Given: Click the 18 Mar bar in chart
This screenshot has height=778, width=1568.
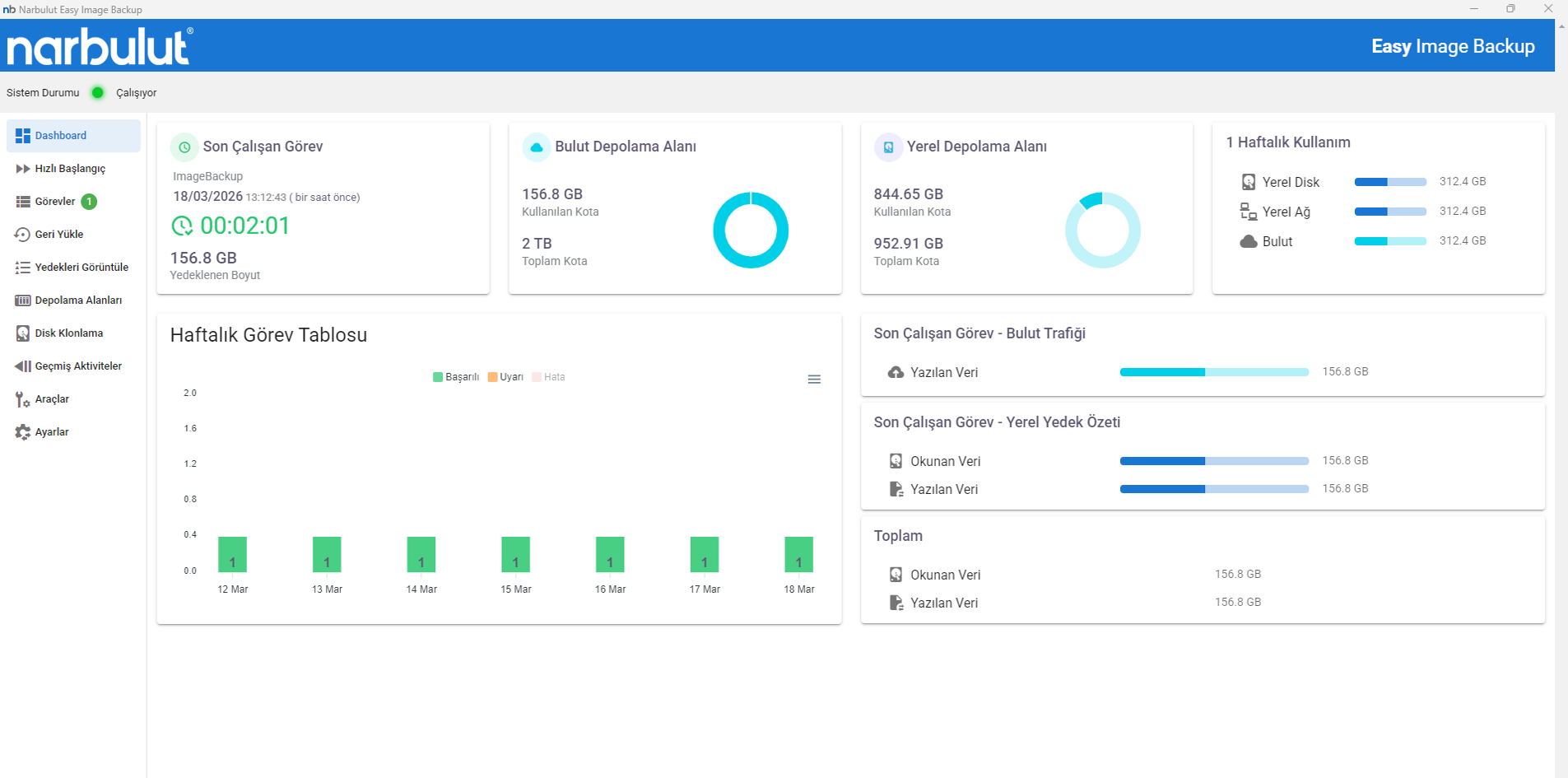Looking at the screenshot, I should [798, 554].
